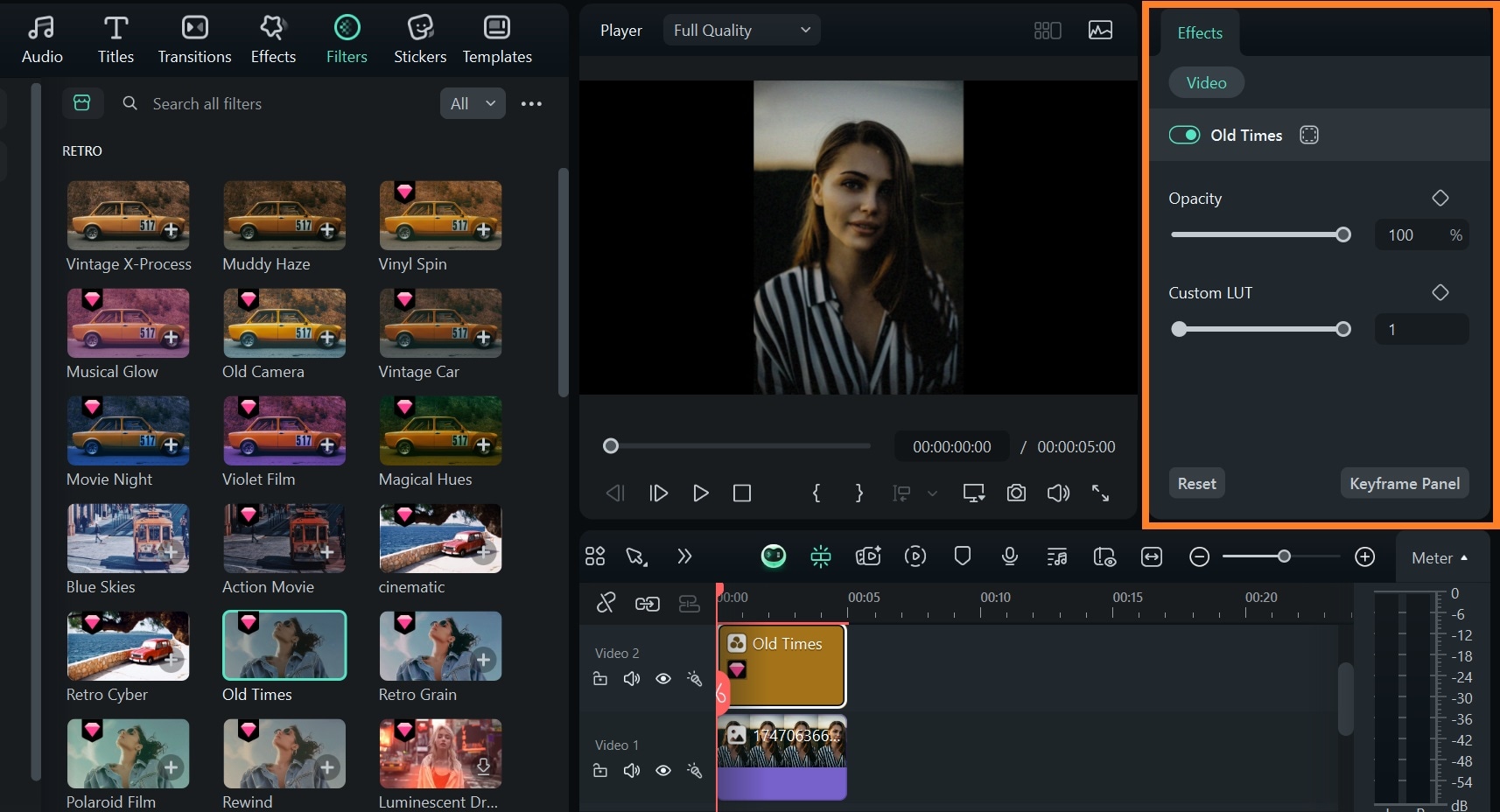Expand the add-to-timeline options chevron
Image resolution: width=1500 pixels, height=812 pixels.
pos(932,493)
